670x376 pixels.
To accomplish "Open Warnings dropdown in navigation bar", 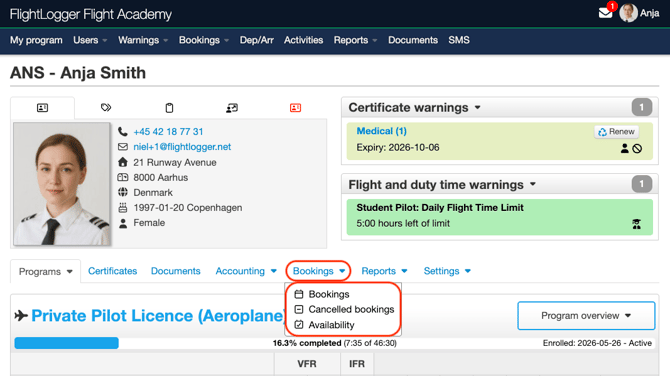I will [x=143, y=40].
